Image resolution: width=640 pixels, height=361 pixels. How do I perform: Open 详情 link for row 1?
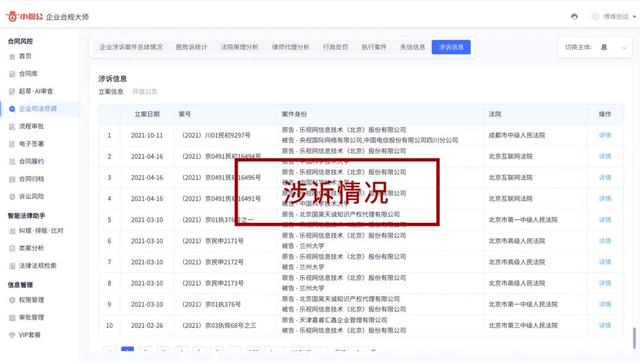coord(605,135)
